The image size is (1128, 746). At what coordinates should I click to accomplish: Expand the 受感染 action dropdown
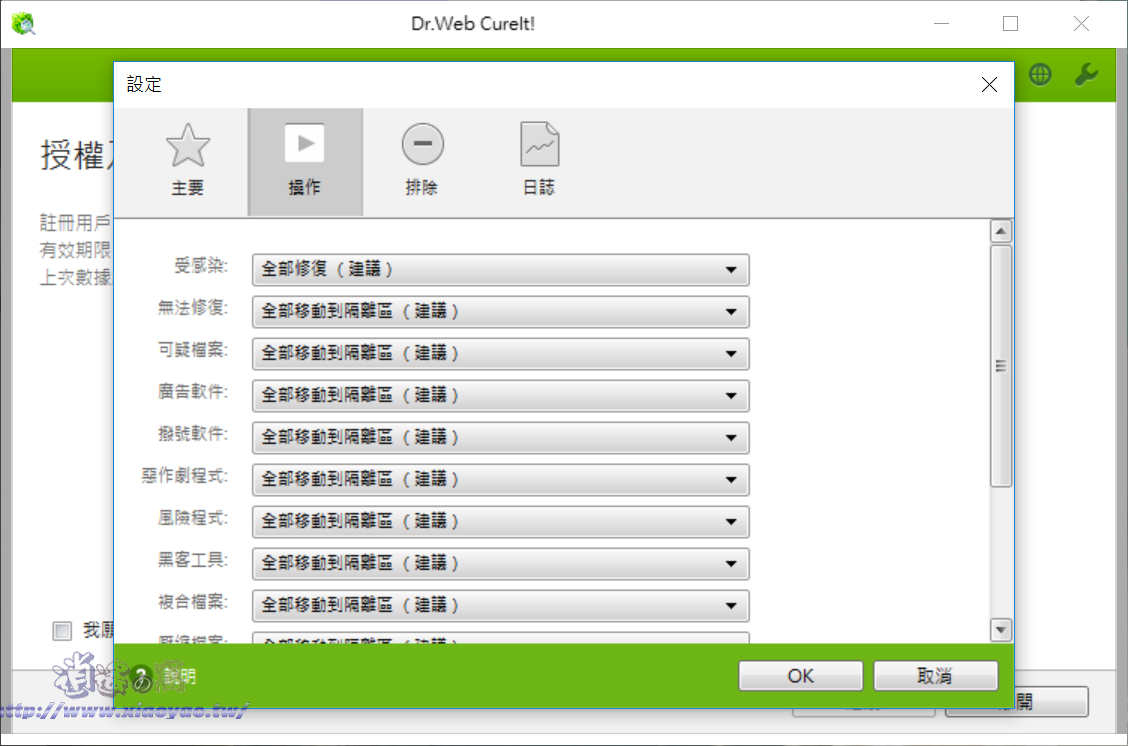(500, 270)
